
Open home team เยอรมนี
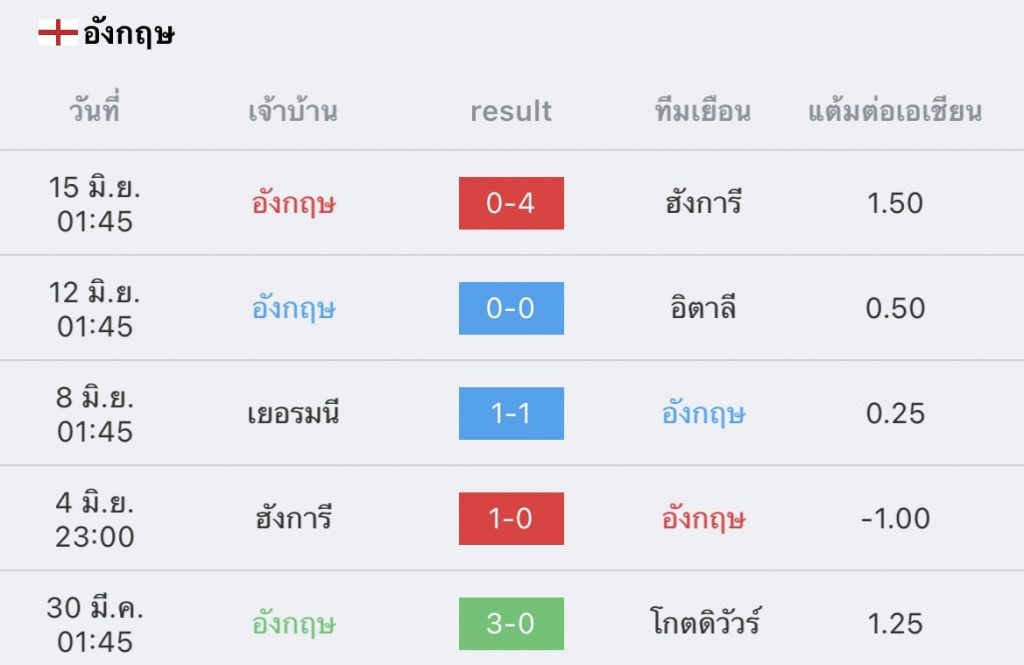pyautogui.click(x=293, y=414)
